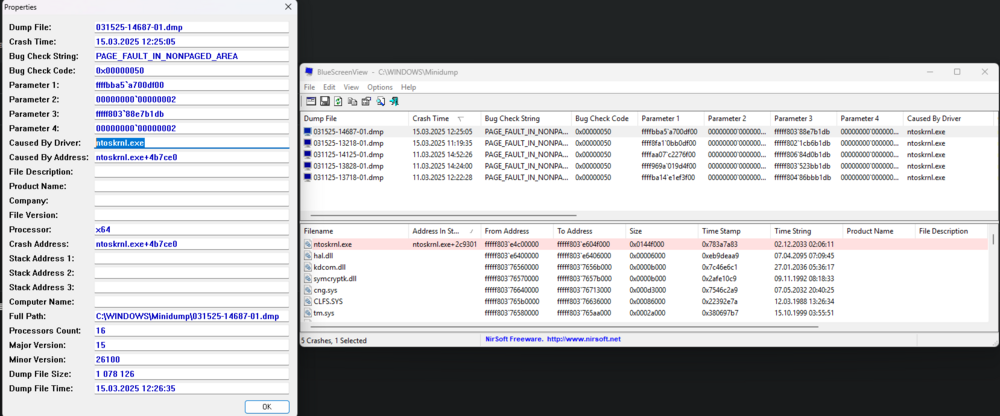Screen dimensions: 1000x416
Task: Click the driver icon beside tm.sys
Action: [308, 313]
